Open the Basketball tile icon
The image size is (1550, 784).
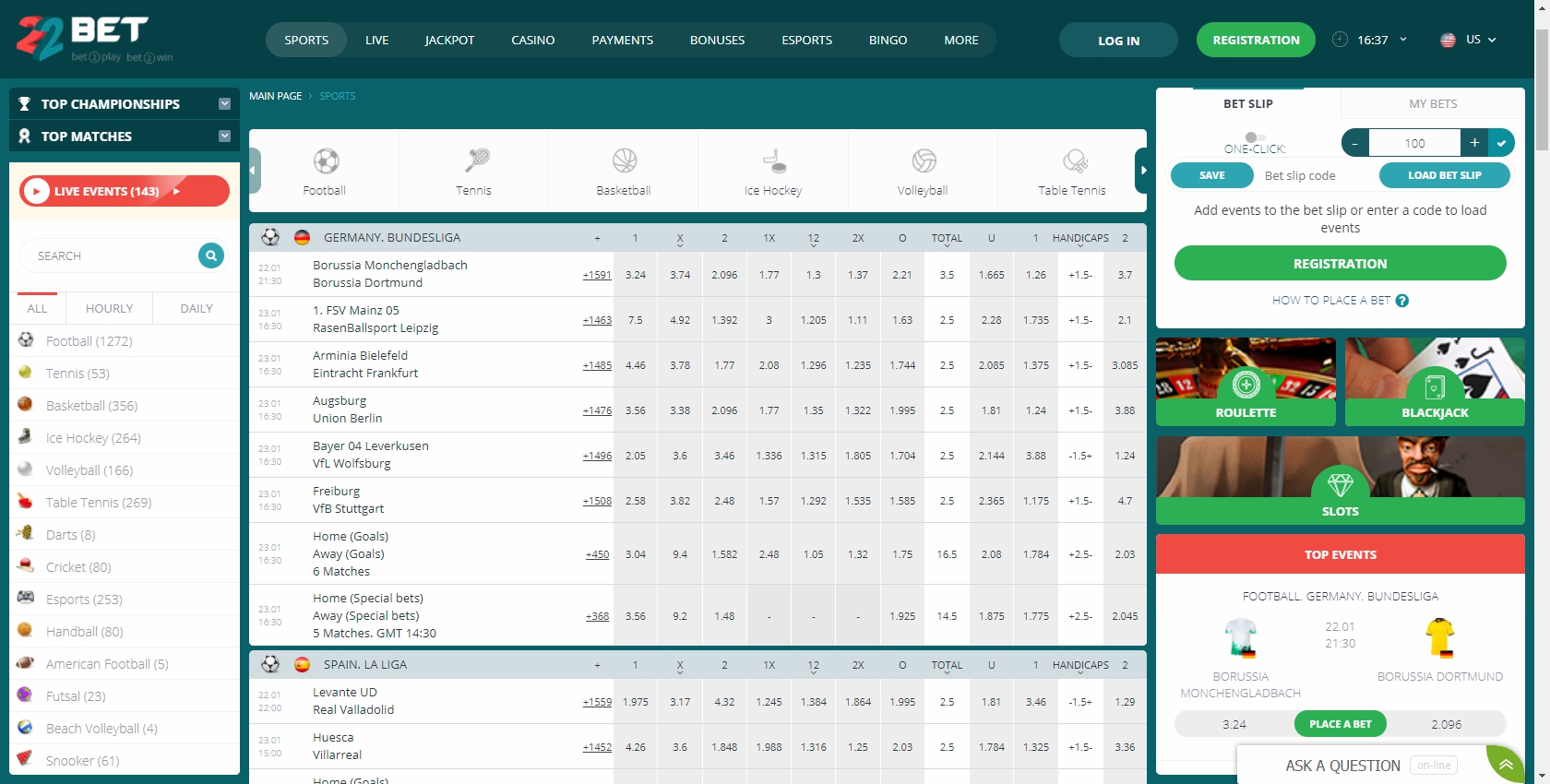tap(625, 161)
